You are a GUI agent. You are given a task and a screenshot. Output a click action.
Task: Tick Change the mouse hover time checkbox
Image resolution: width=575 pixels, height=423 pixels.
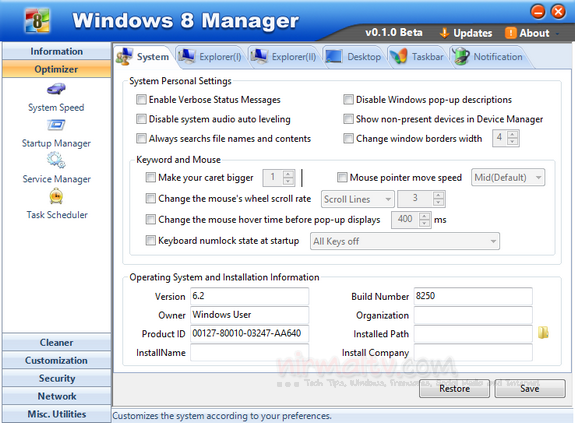click(x=151, y=219)
